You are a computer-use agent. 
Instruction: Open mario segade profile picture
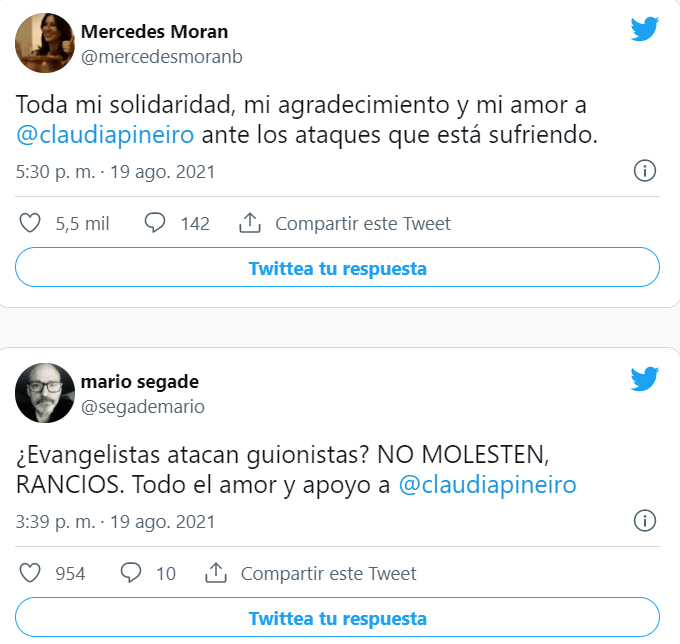pos(45,393)
